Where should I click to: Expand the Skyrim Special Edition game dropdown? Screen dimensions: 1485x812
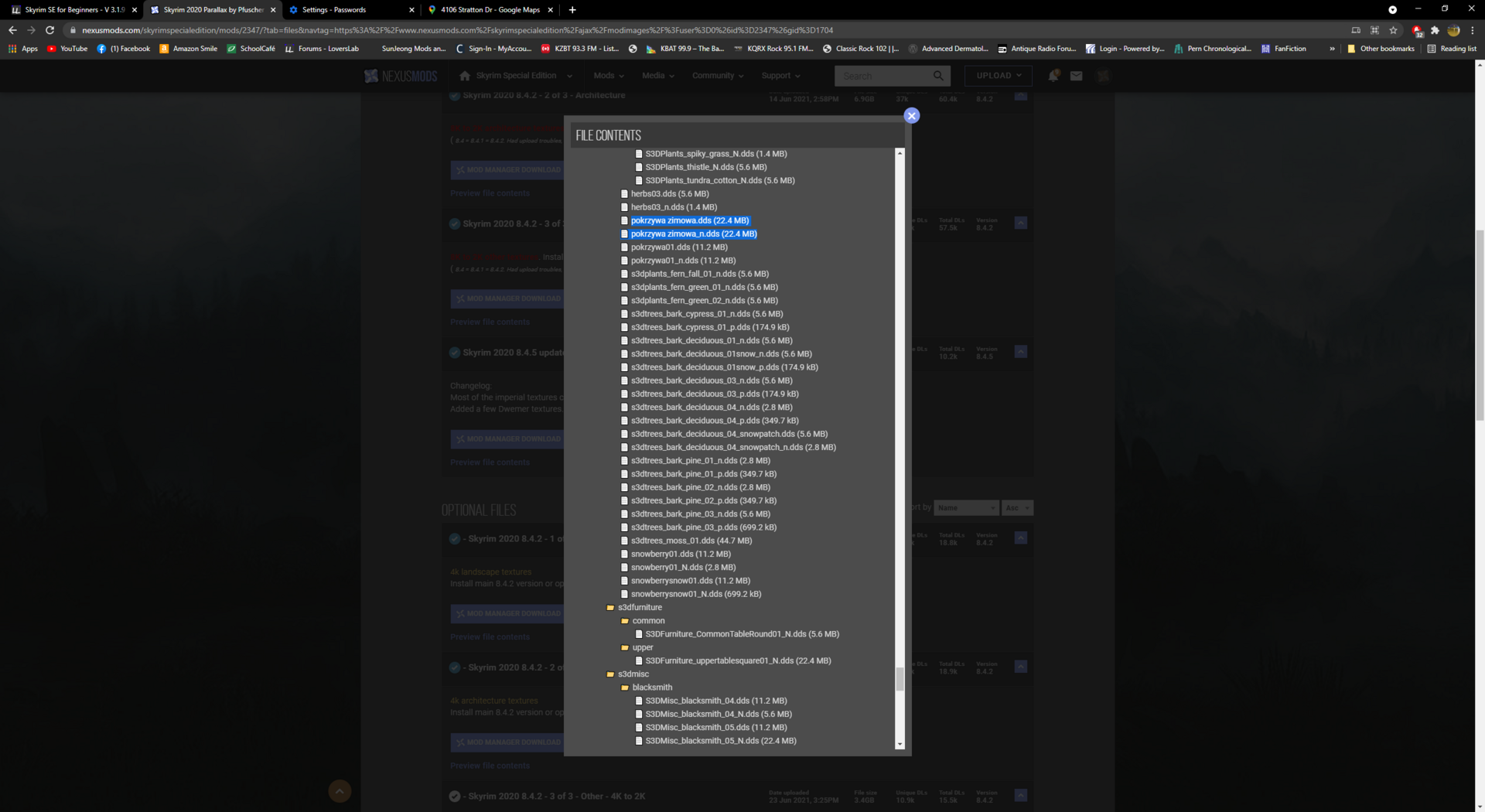[569, 76]
